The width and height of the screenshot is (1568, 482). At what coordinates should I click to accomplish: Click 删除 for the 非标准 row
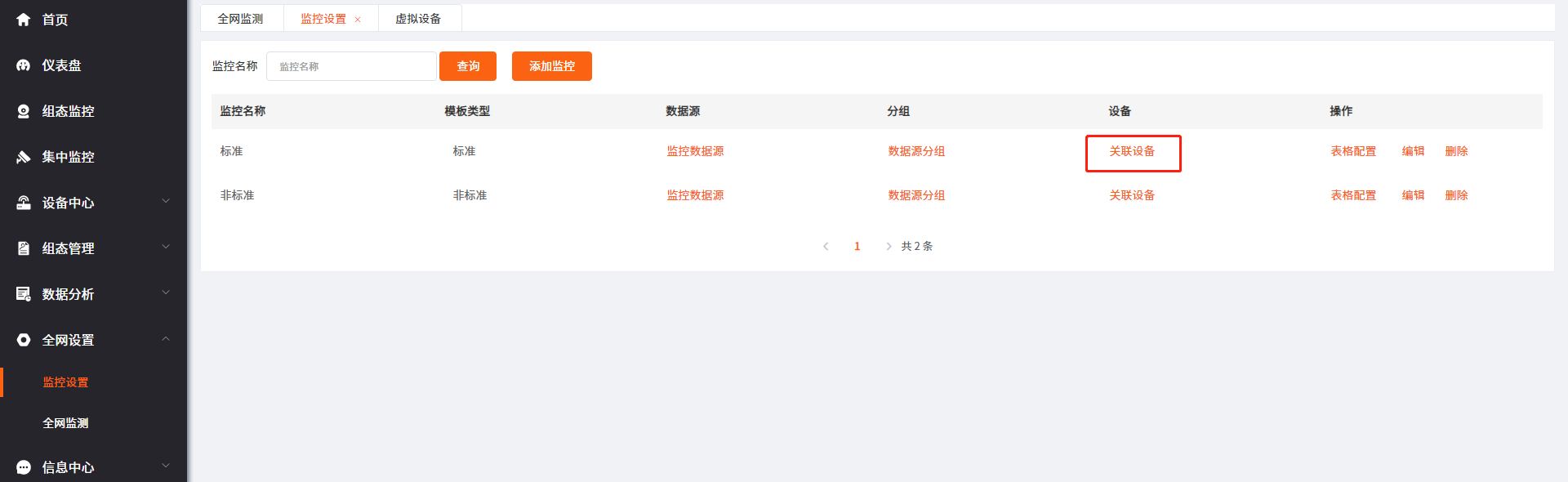1456,195
